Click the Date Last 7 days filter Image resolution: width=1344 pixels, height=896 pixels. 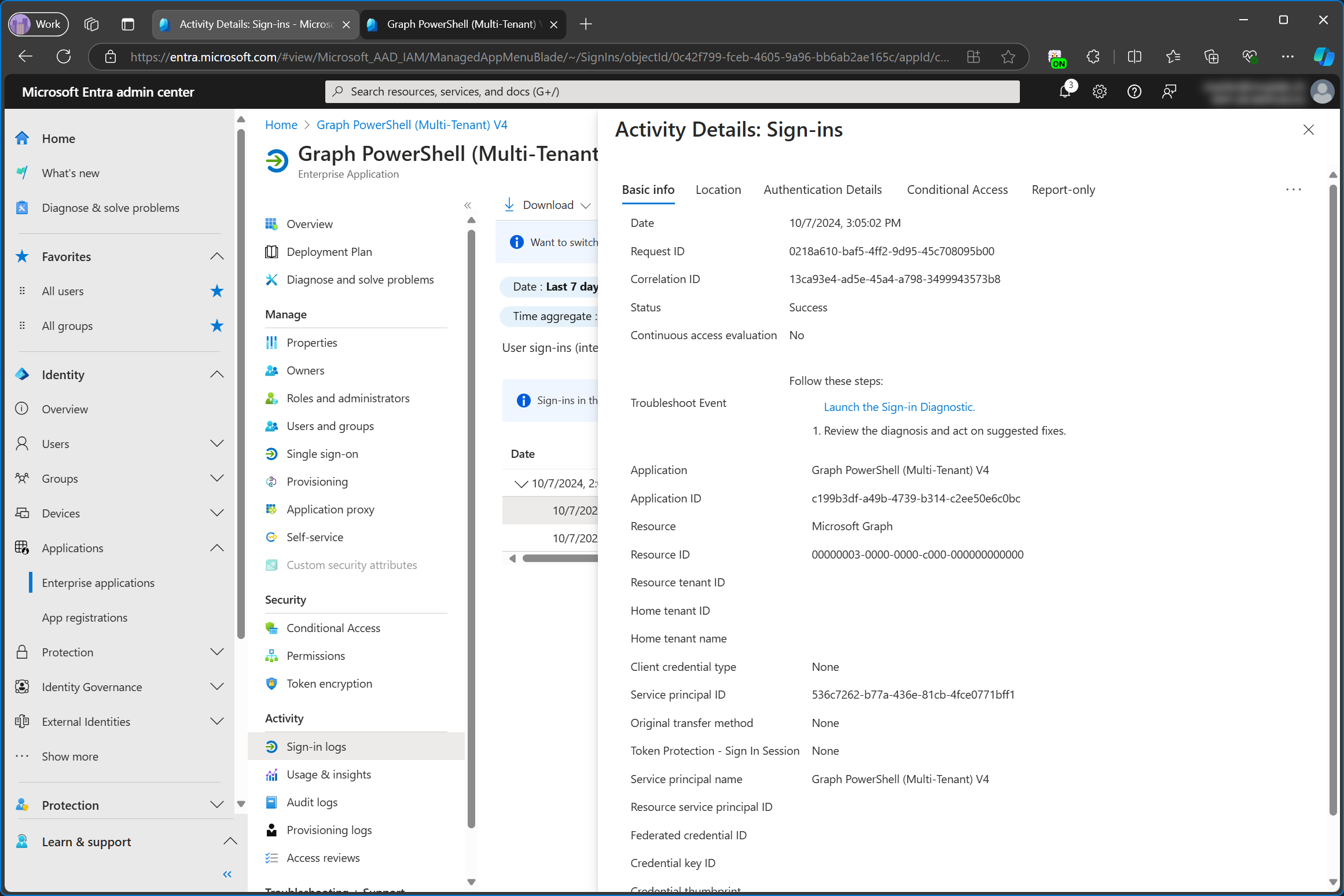pos(550,287)
